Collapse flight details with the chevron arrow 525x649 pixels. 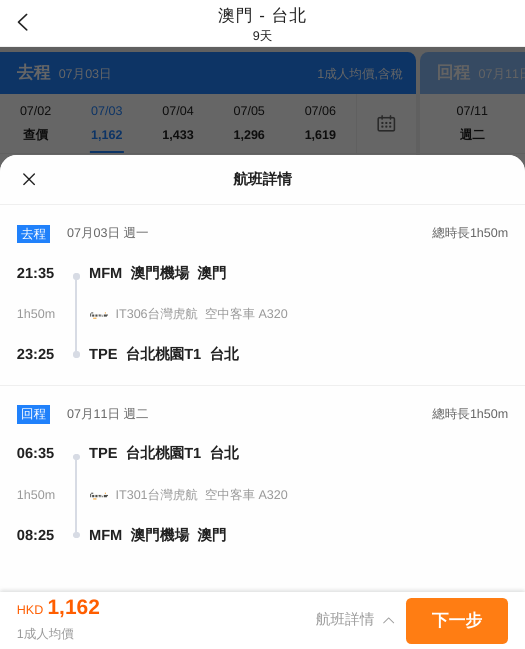click(x=388, y=620)
